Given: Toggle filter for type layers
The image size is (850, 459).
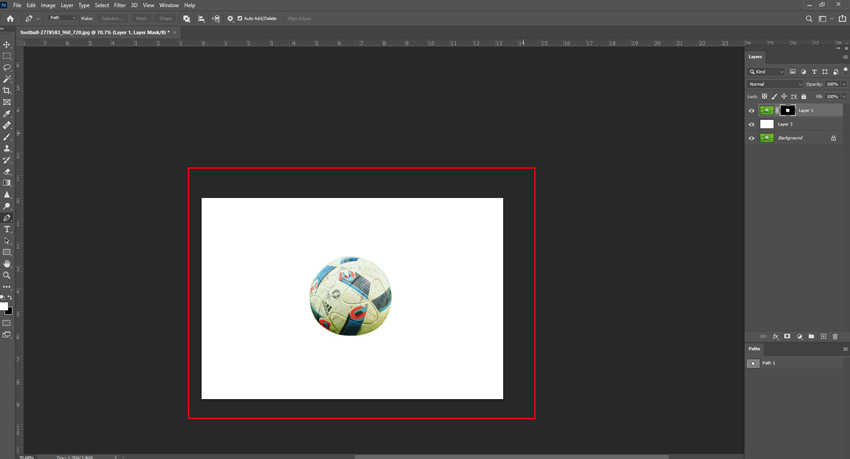Looking at the screenshot, I should click(814, 72).
